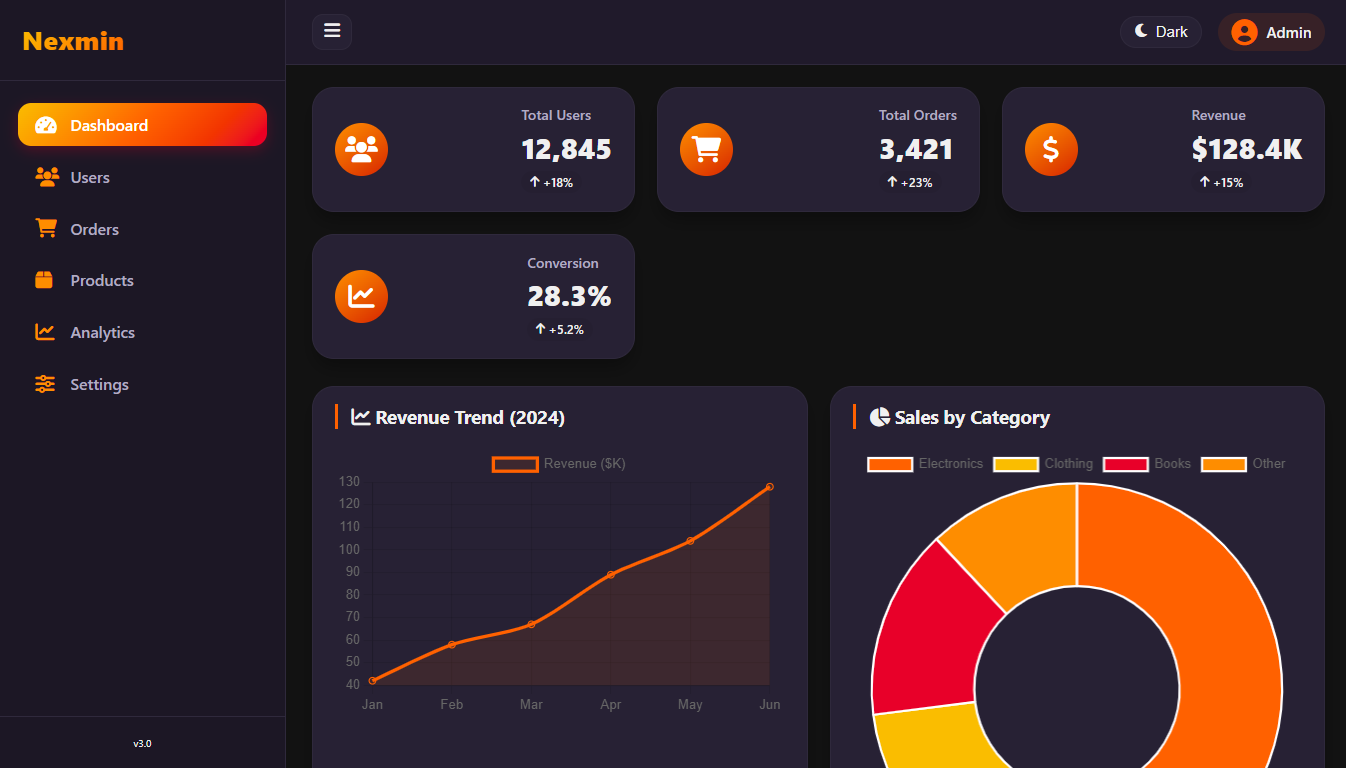Click the Conversion card chart icon

pos(361,296)
